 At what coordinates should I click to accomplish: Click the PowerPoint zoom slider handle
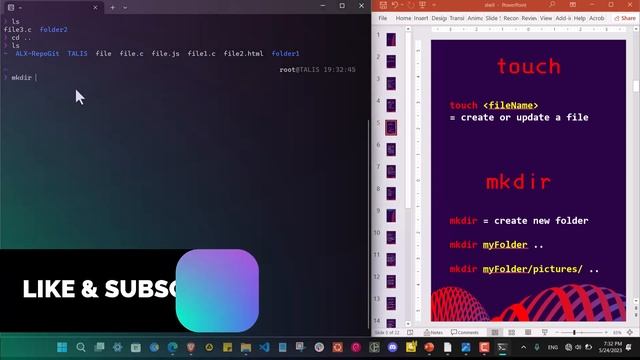point(574,333)
